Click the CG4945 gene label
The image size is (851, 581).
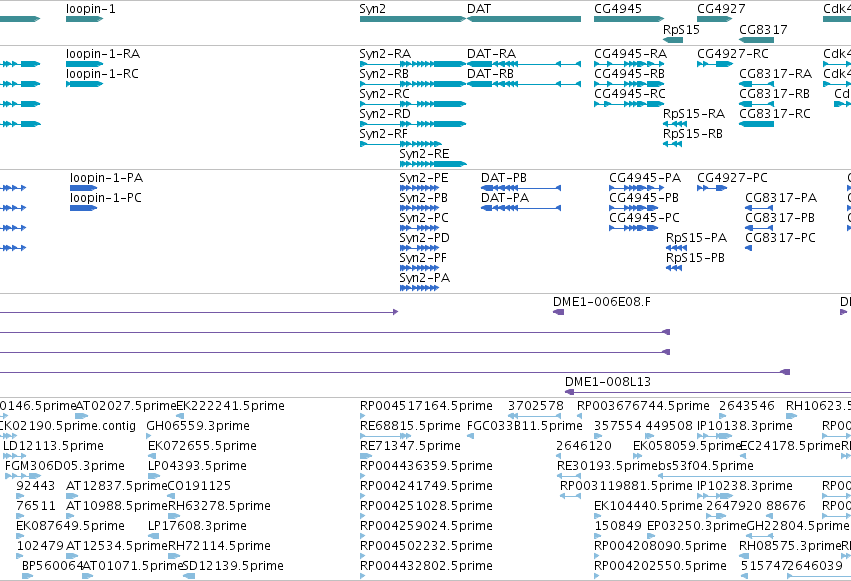(618, 9)
